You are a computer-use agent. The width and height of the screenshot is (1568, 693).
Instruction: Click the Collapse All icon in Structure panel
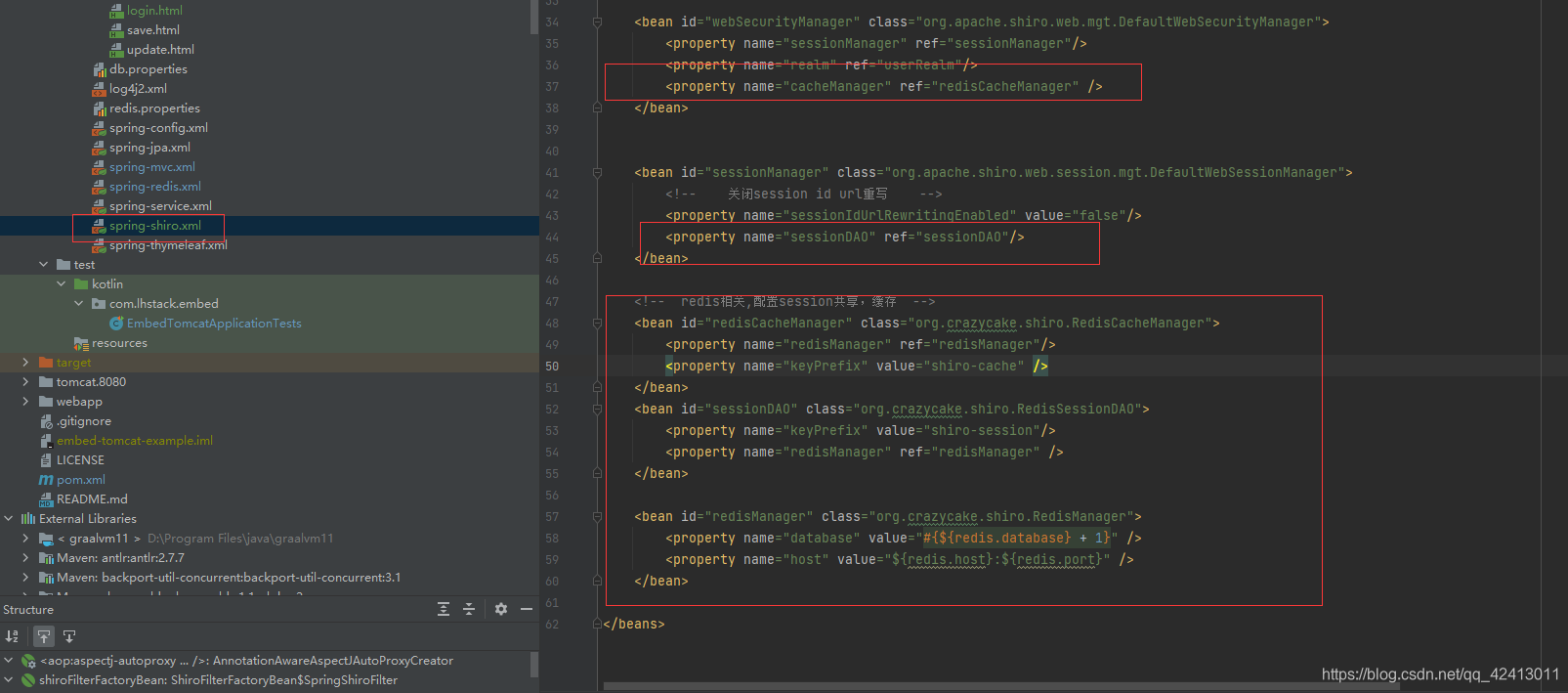coord(469,609)
